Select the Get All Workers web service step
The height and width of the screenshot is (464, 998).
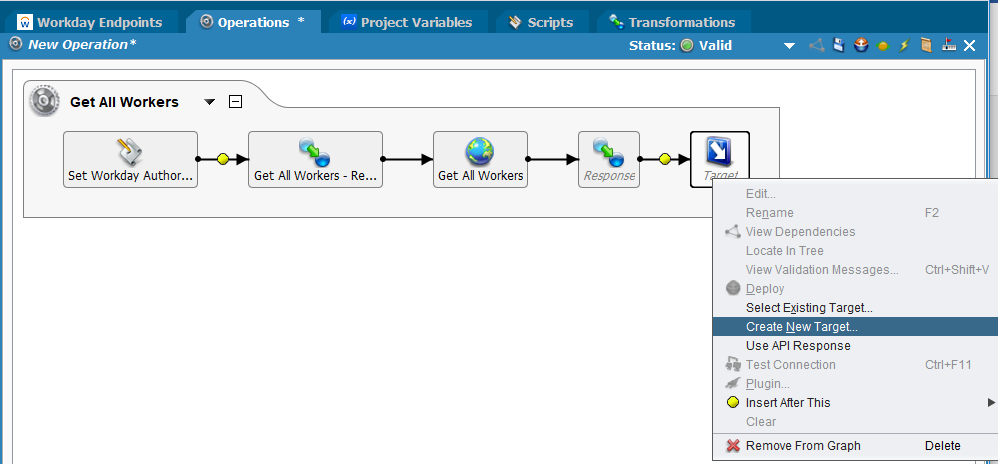tap(480, 159)
